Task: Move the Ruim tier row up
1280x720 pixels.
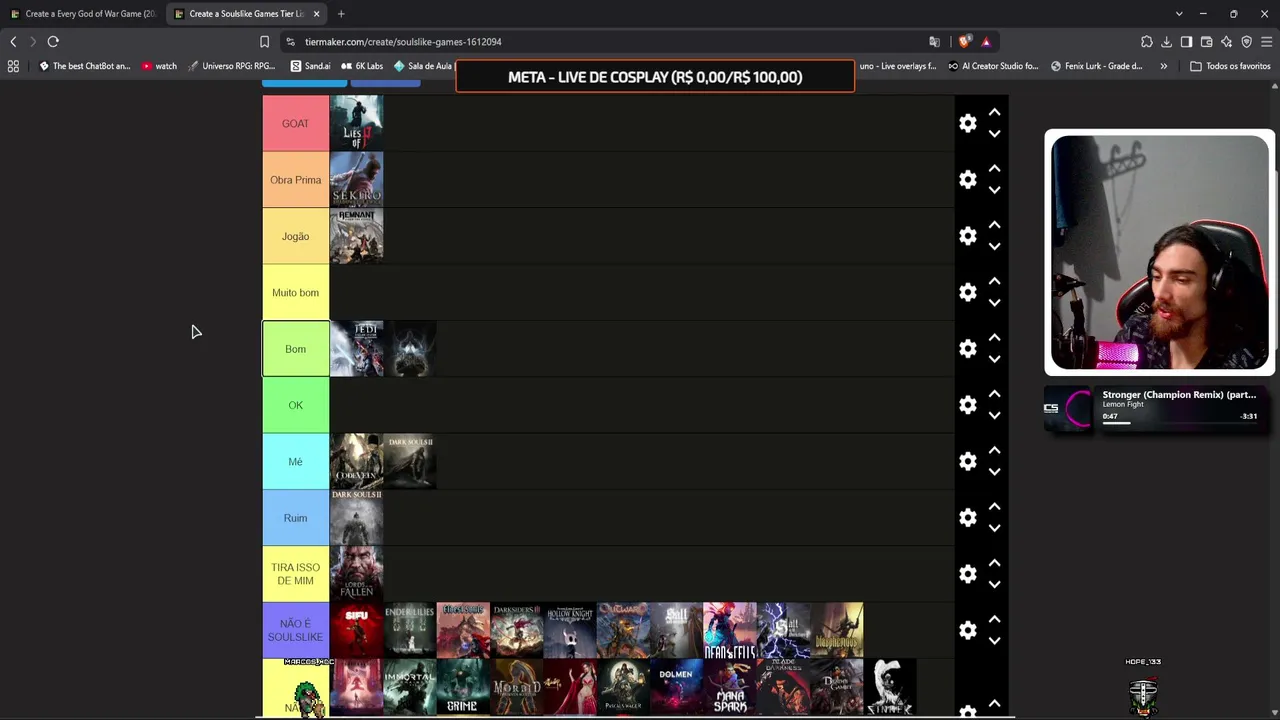Action: [x=994, y=507]
